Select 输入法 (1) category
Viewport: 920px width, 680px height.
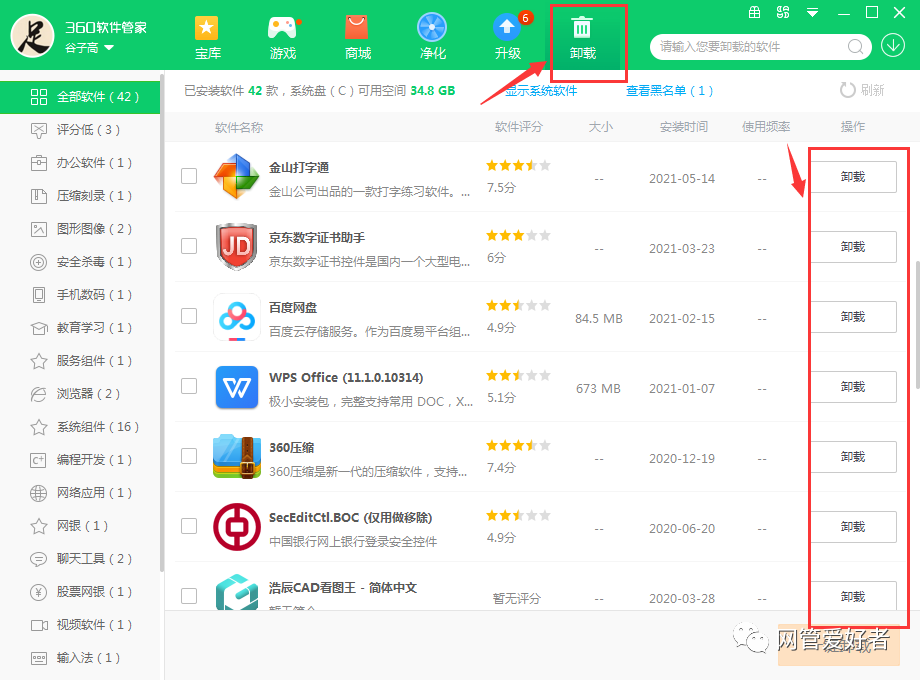(80, 658)
